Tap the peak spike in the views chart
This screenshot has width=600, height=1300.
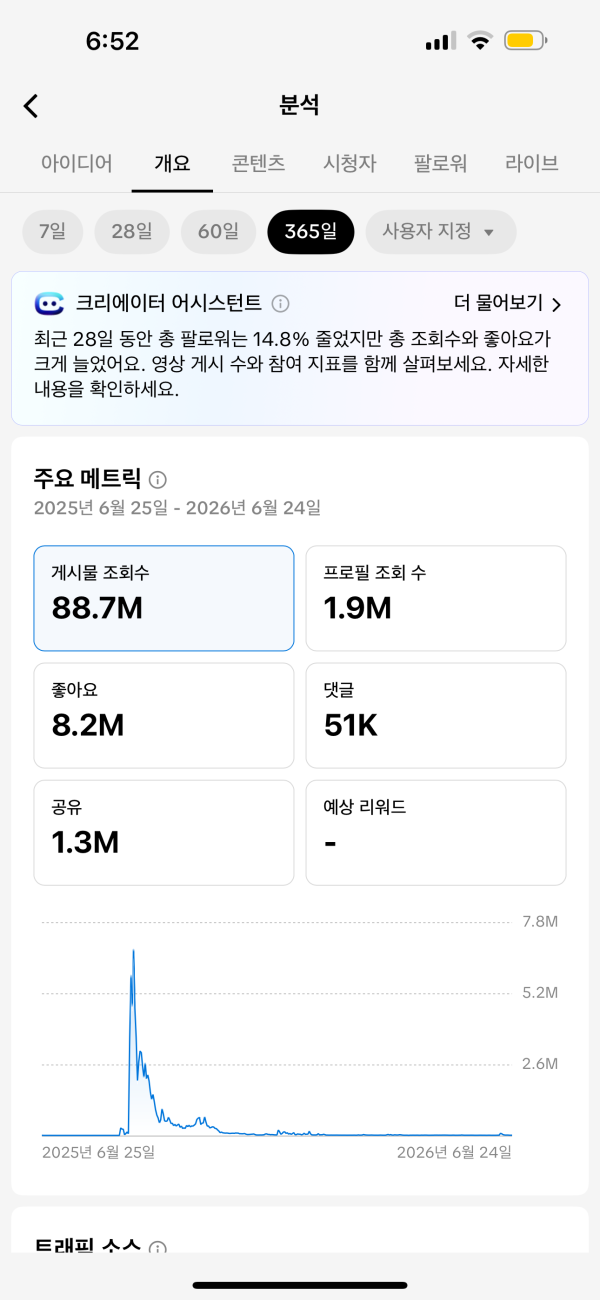pyautogui.click(x=133, y=952)
